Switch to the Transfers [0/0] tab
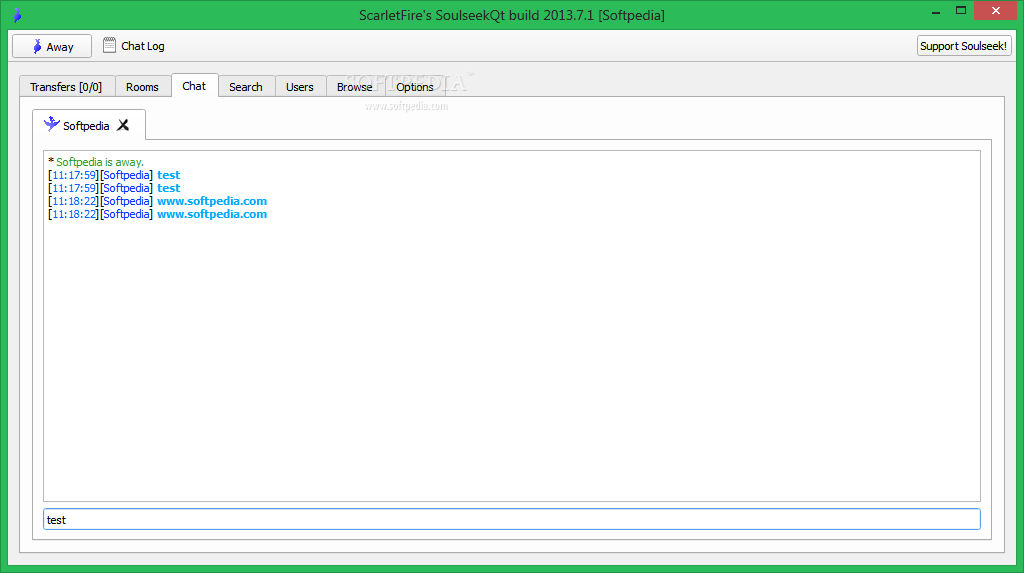The height and width of the screenshot is (573, 1024). [67, 87]
